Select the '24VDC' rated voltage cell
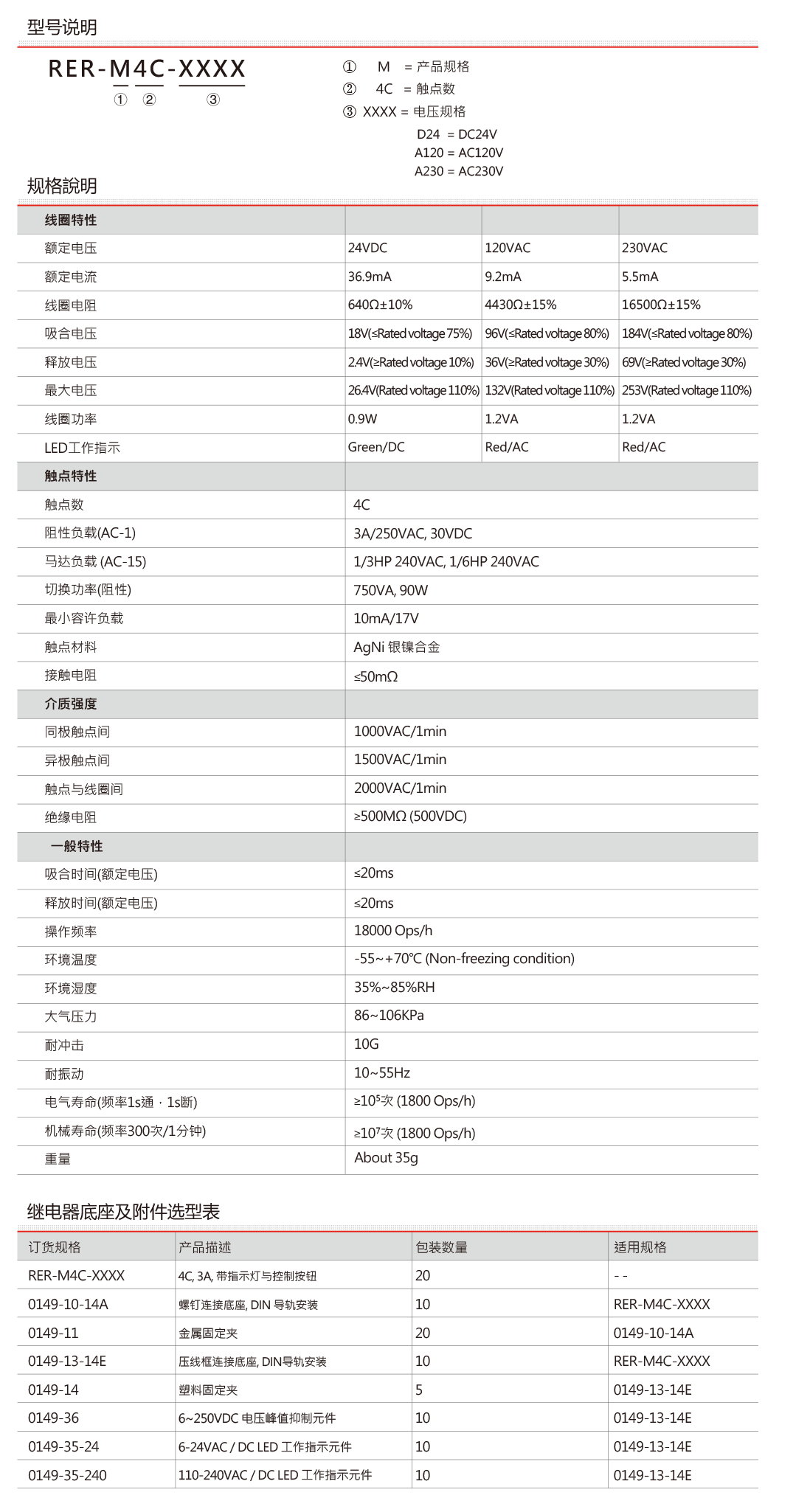The image size is (810, 1512). point(367,248)
